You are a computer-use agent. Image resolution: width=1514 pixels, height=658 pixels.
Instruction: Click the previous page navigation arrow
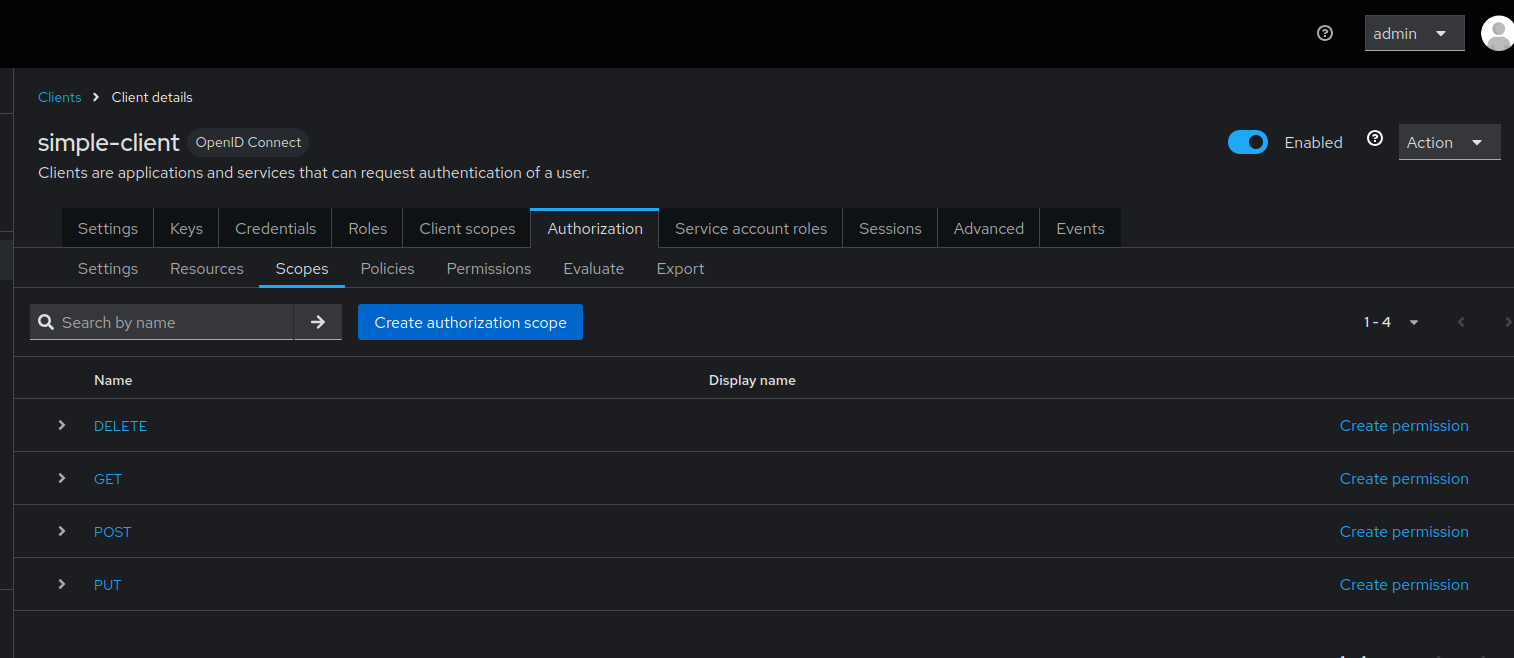pos(1461,322)
